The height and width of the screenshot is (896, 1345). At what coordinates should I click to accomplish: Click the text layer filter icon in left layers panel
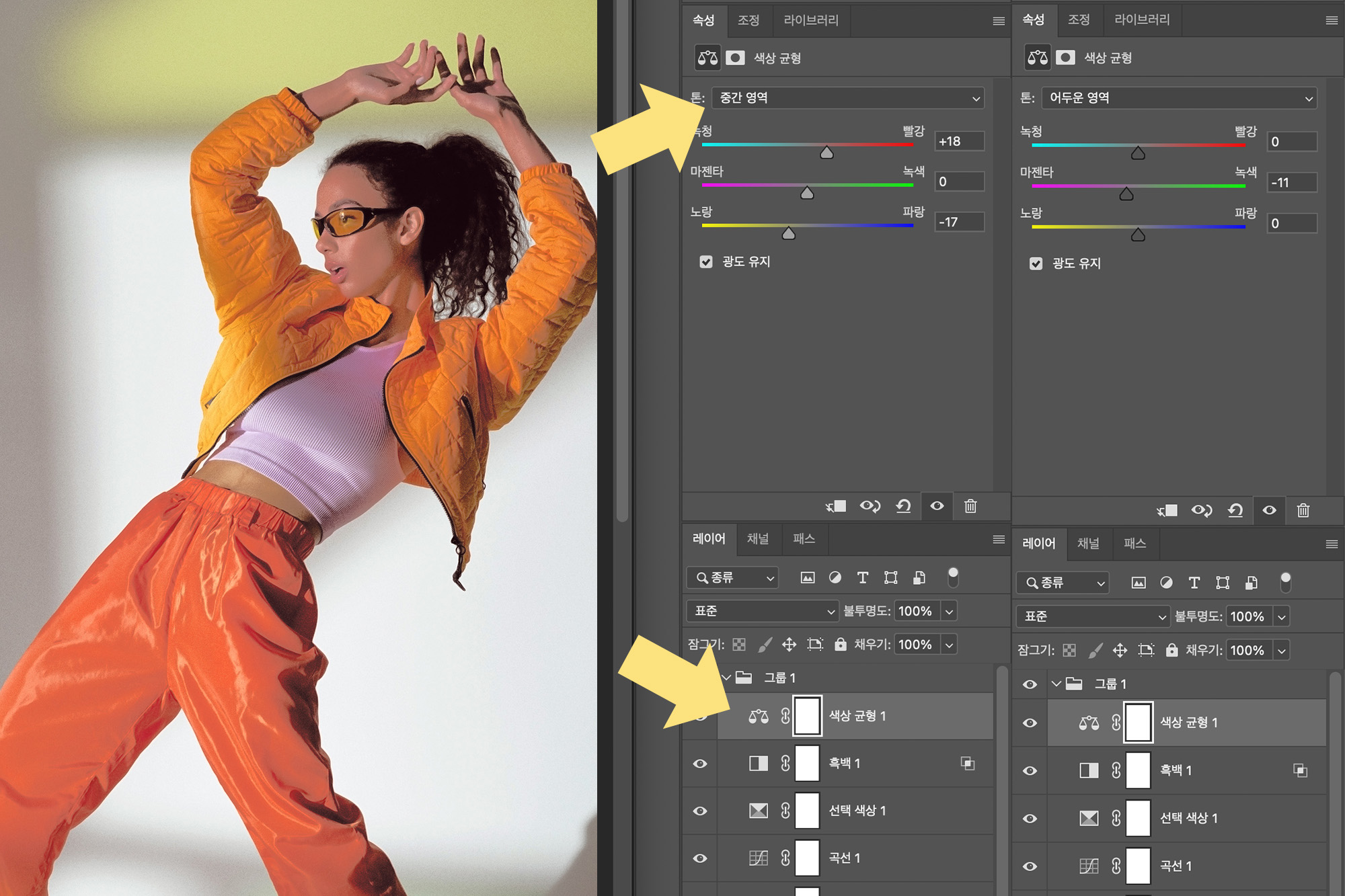tap(863, 577)
